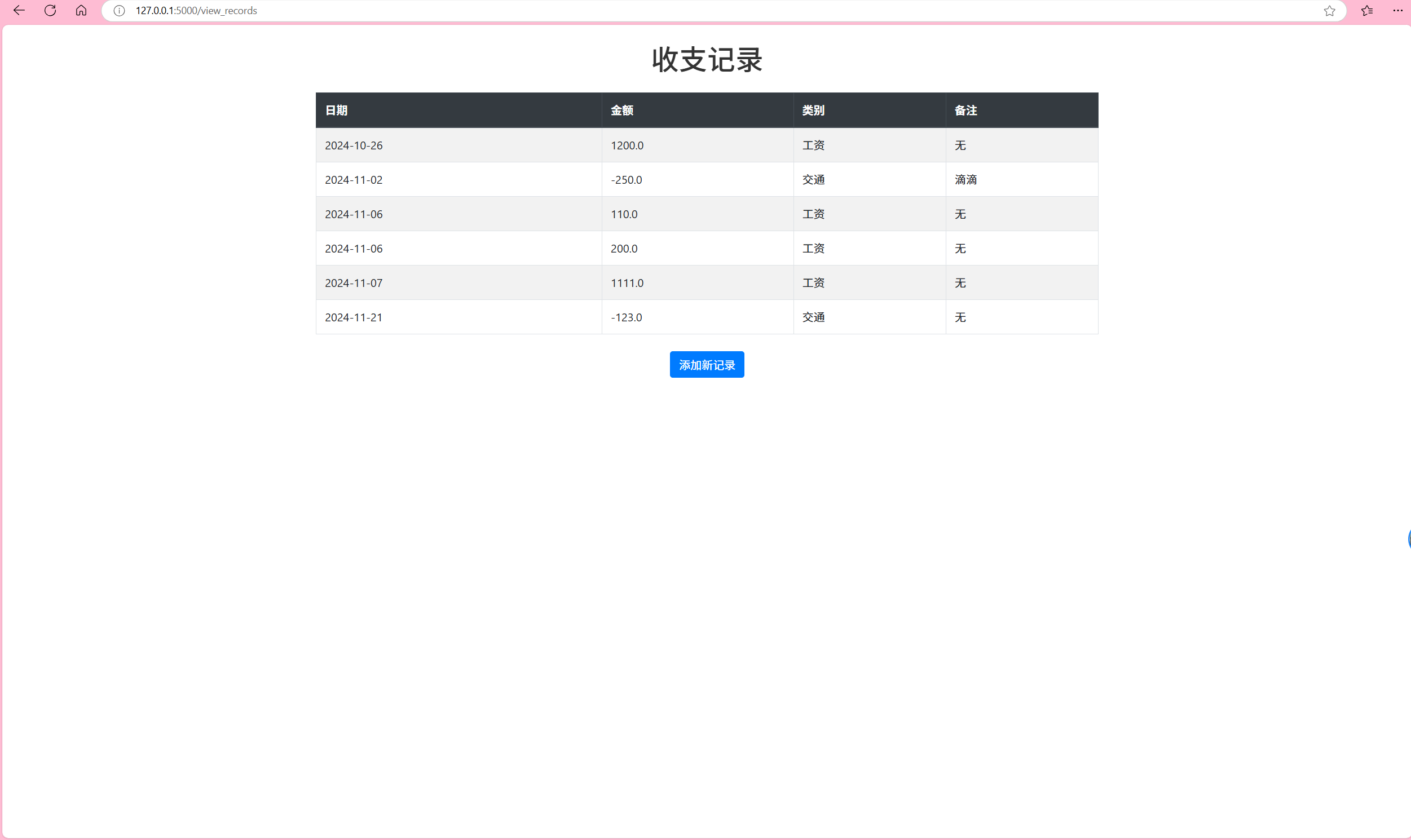Viewport: 1411px width, 840px height.
Task: Click the 2024-11-21 date cell
Action: [354, 317]
